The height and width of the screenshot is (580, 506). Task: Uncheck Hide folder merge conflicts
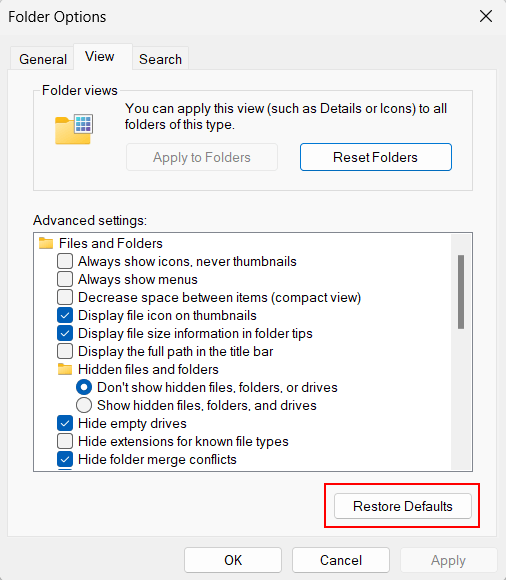click(65, 459)
